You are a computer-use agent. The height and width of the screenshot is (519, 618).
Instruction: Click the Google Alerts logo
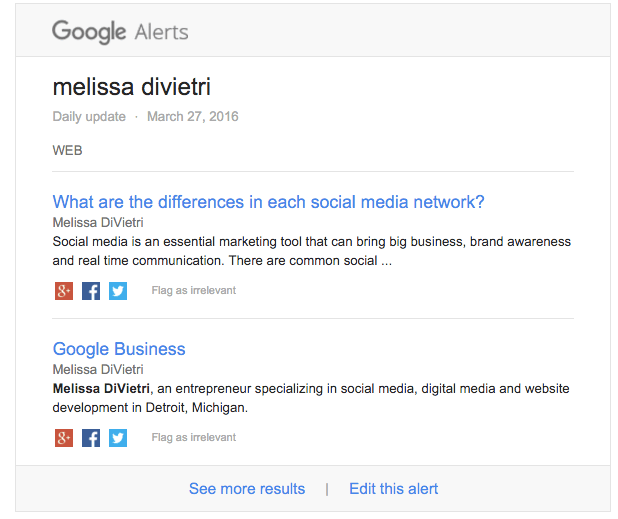tap(120, 31)
